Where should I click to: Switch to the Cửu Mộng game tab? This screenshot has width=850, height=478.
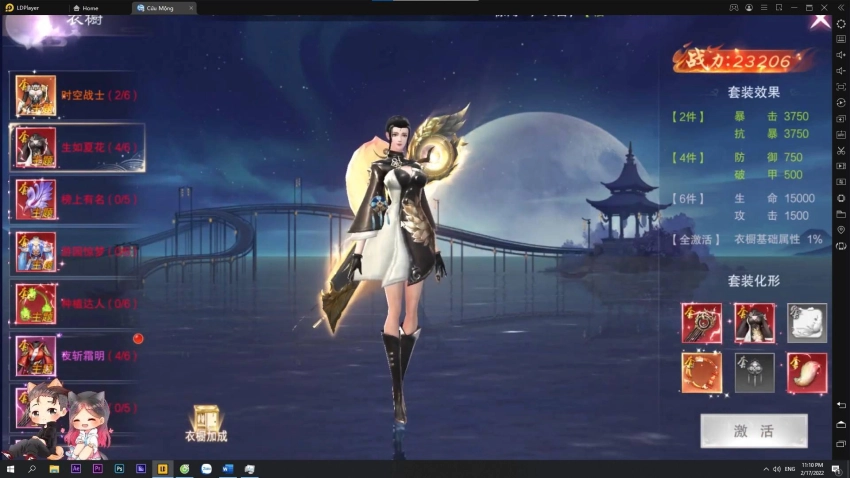click(x=160, y=7)
